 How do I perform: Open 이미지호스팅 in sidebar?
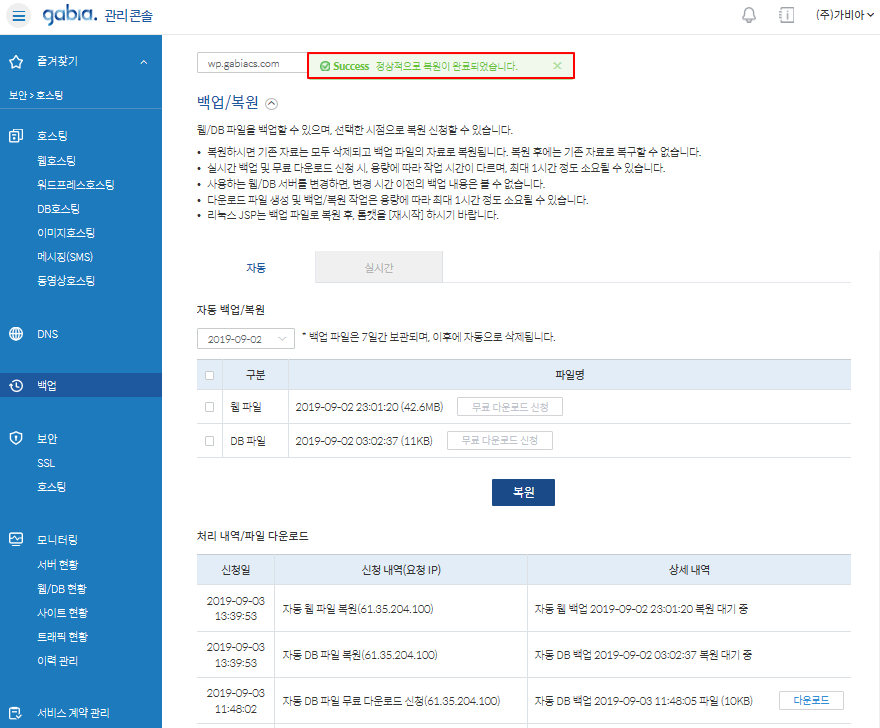66,233
